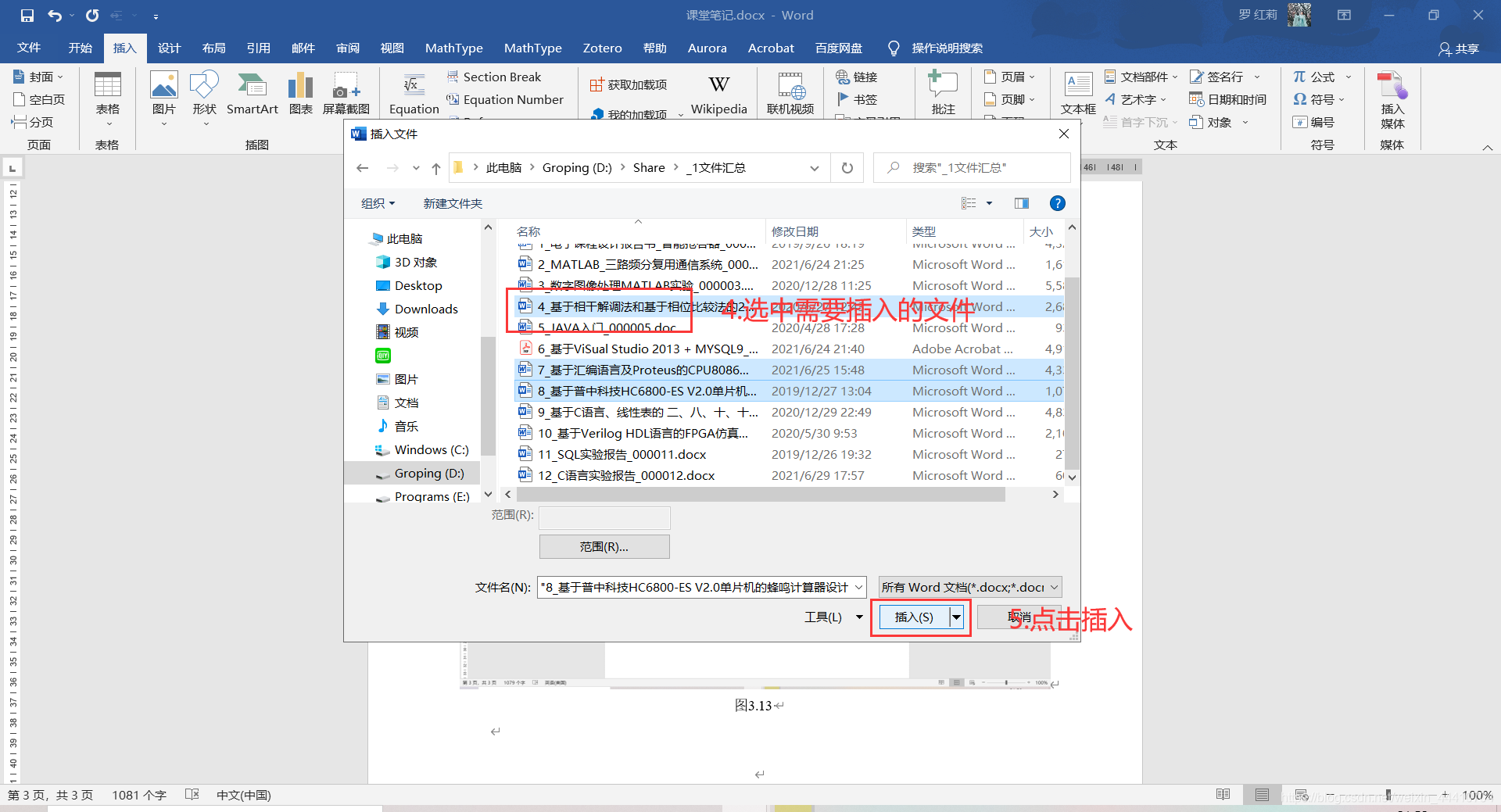Expand the 组织 organize menu
This screenshot has height=812, width=1501.
point(378,203)
